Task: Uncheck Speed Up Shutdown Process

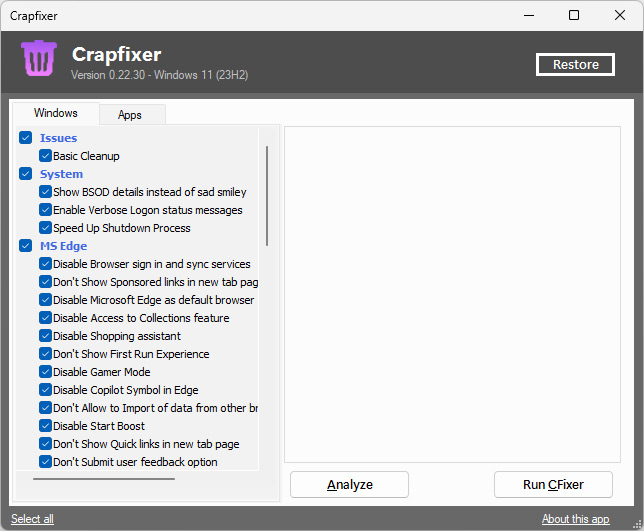Action: 45,228
